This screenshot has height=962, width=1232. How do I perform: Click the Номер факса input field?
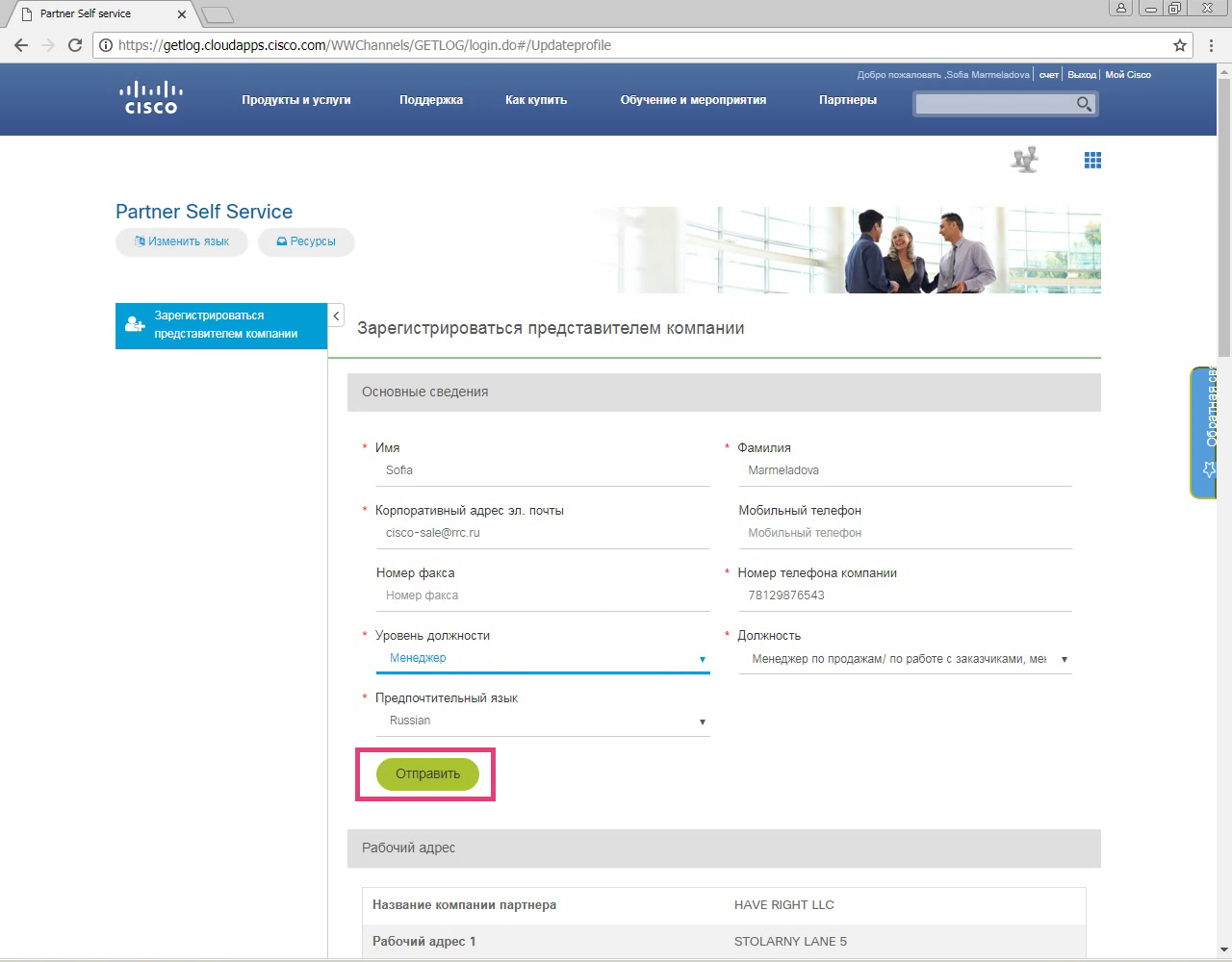(x=543, y=596)
